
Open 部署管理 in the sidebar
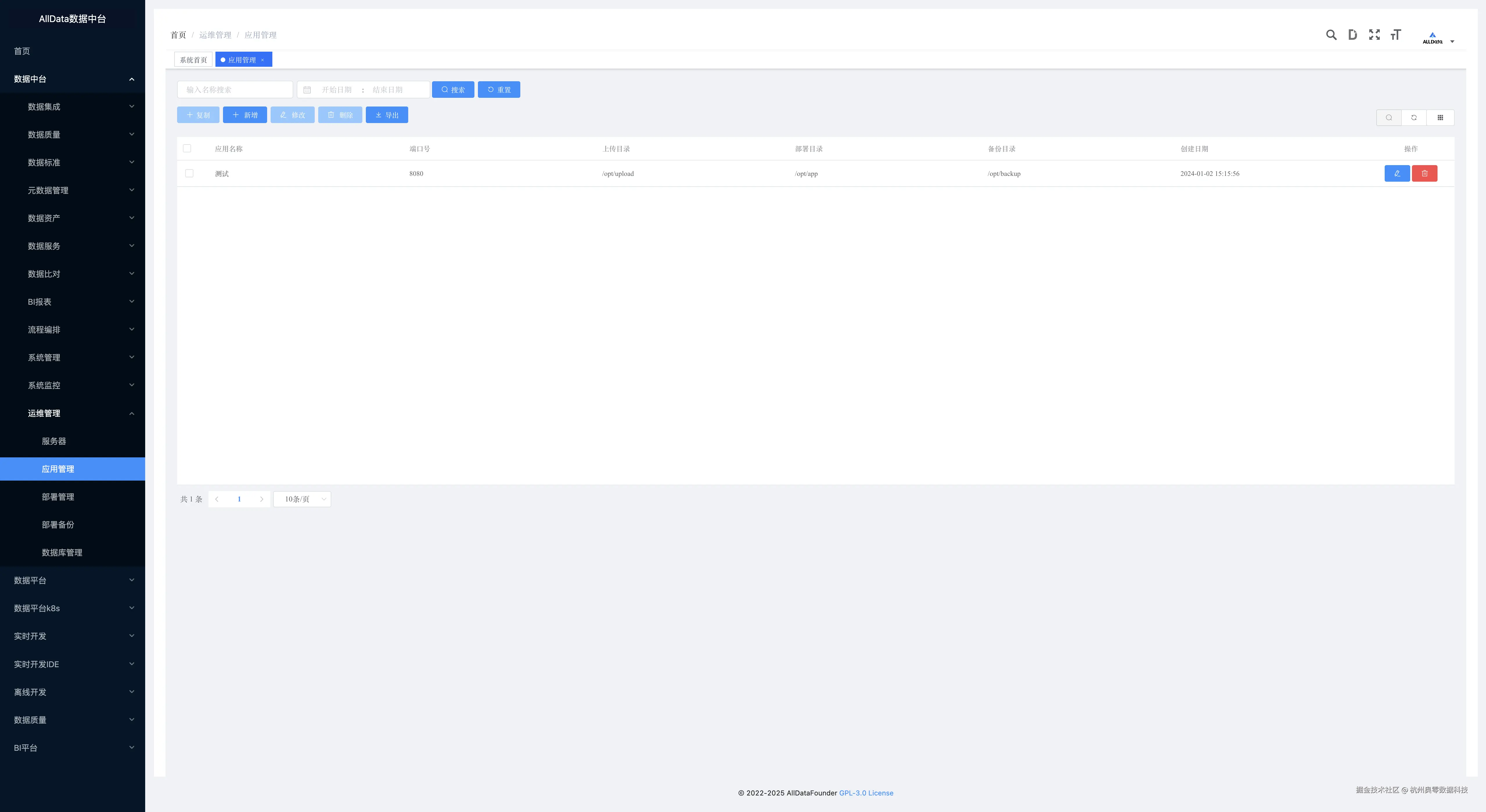[58, 497]
